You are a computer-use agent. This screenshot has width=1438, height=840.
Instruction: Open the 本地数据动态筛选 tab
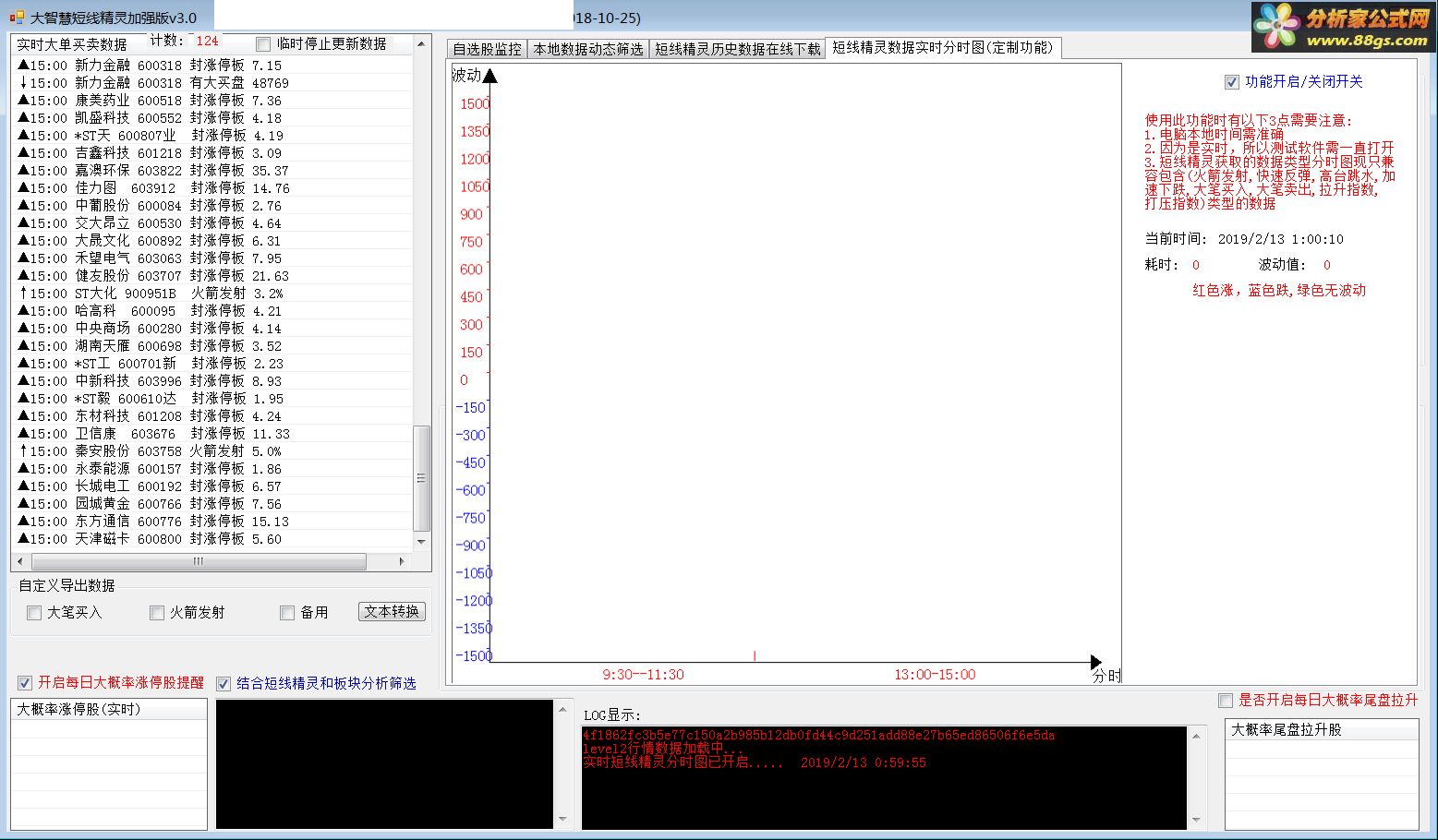click(588, 49)
